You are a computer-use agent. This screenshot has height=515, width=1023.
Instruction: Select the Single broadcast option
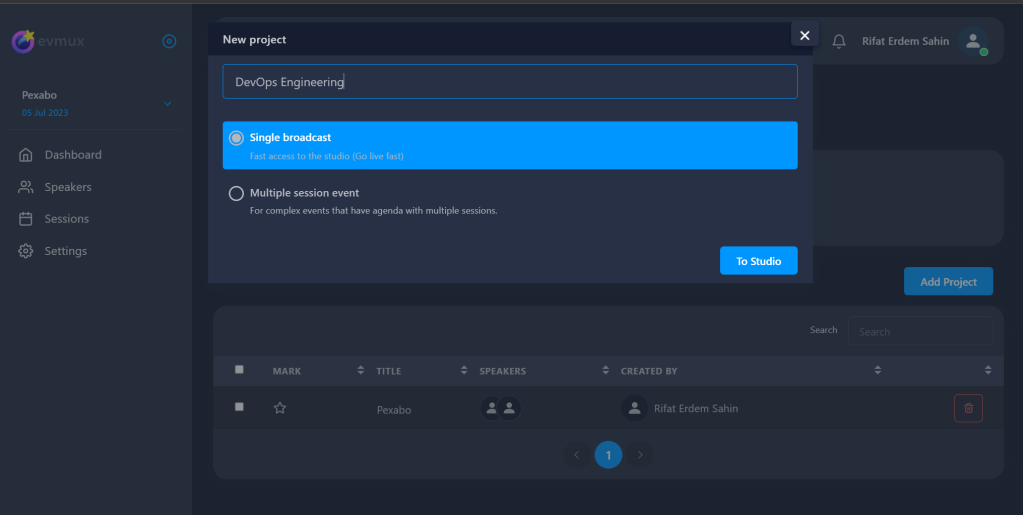pos(510,145)
